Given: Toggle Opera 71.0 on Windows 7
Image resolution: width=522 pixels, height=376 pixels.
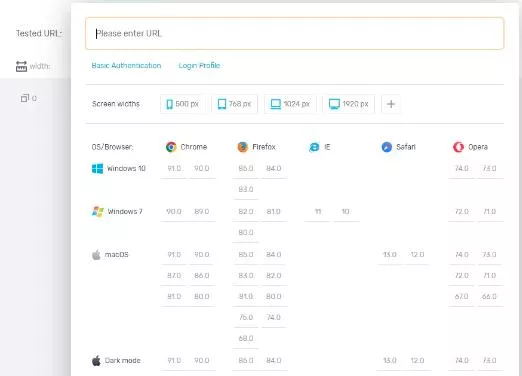Looking at the screenshot, I should click(489, 212).
